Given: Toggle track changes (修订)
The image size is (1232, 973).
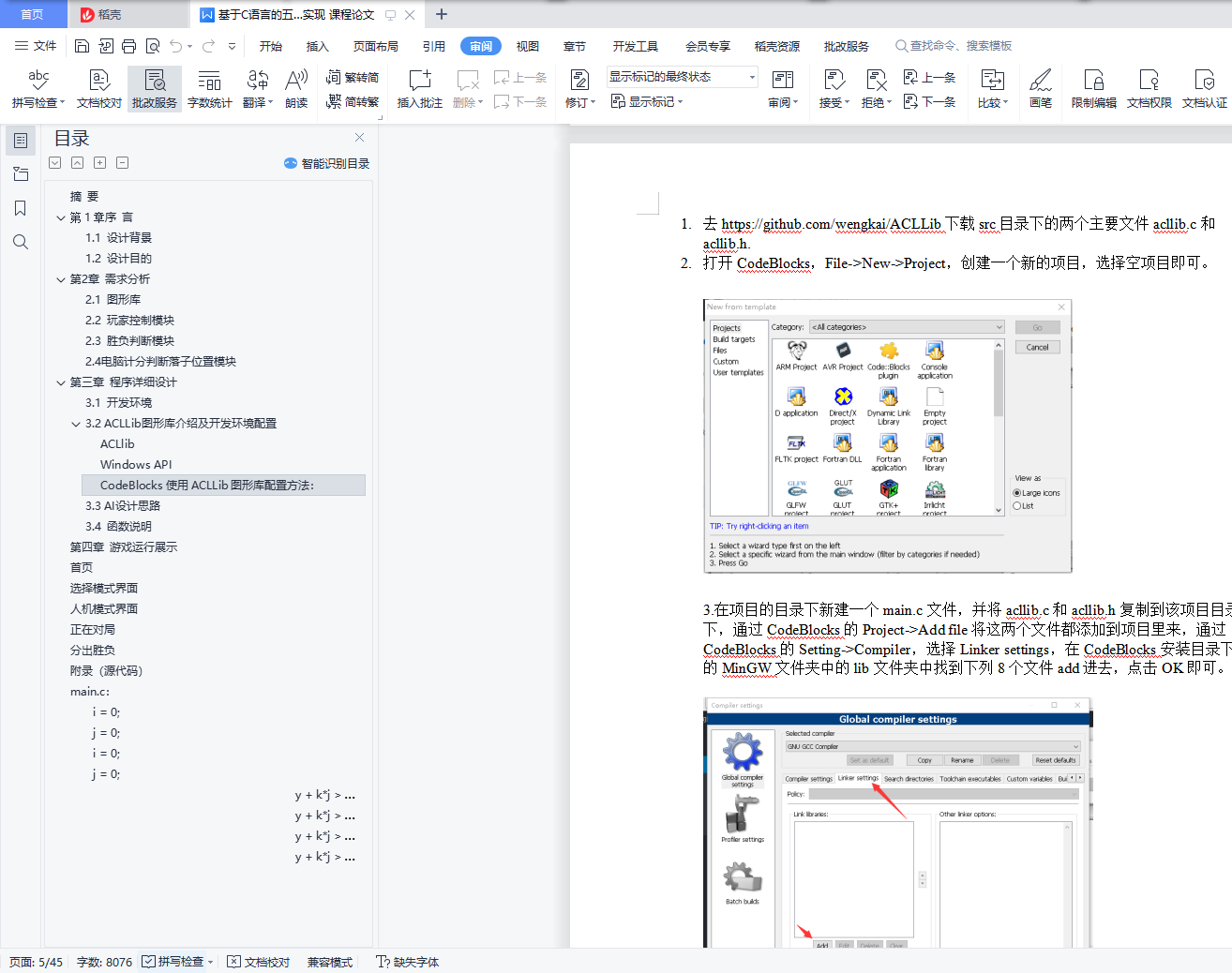Looking at the screenshot, I should 580,89.
